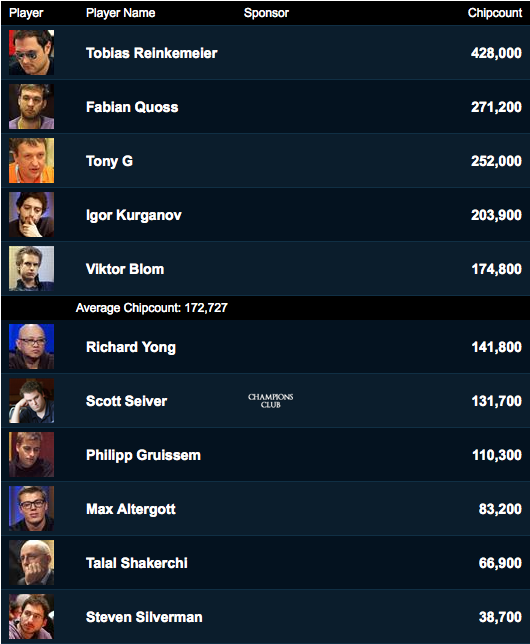Select Tony G's player photo
The height and width of the screenshot is (644, 530).
tap(31, 161)
